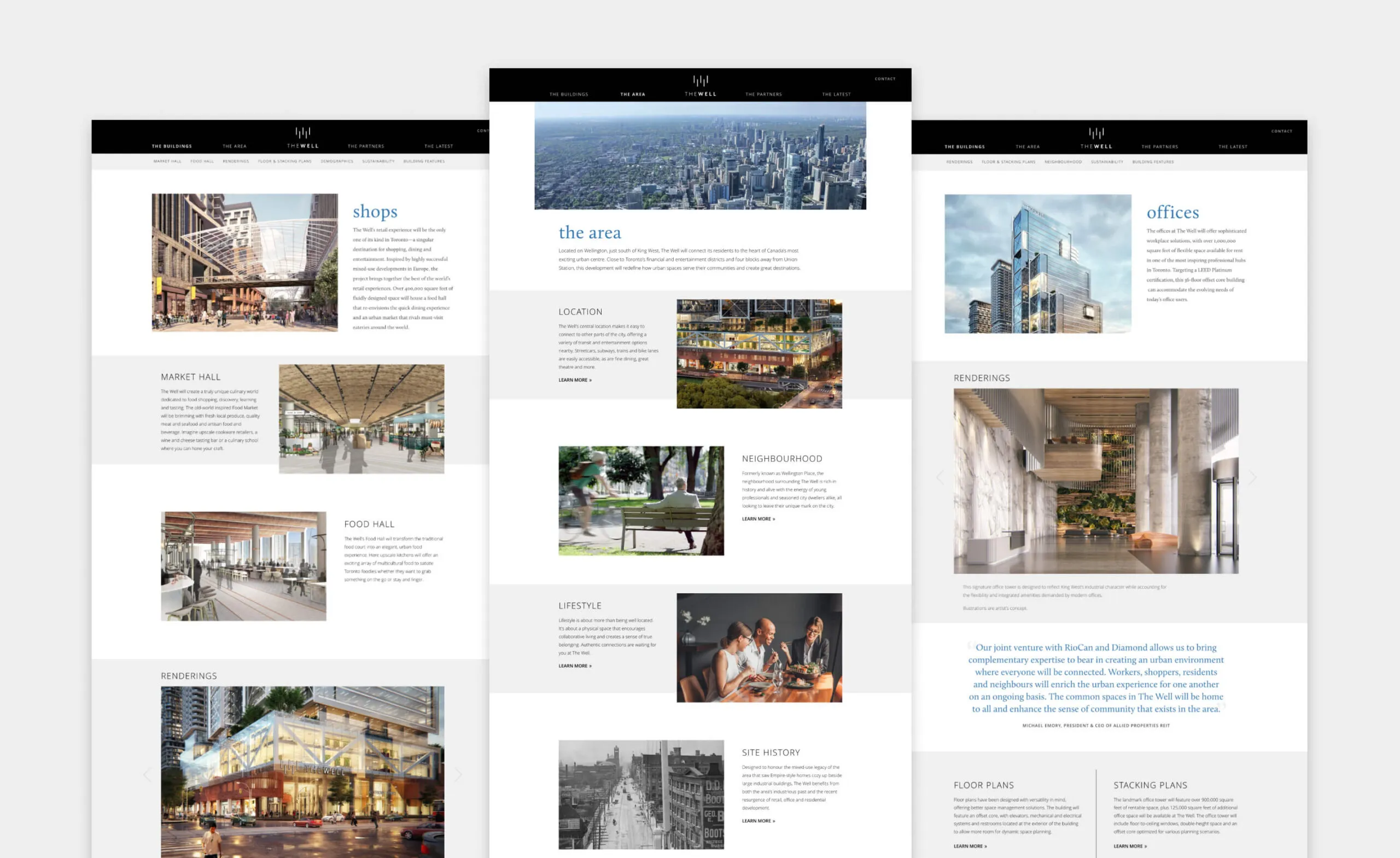Click Learn More under Floor Plans
Screen dimensions: 1400x858
(x=970, y=846)
